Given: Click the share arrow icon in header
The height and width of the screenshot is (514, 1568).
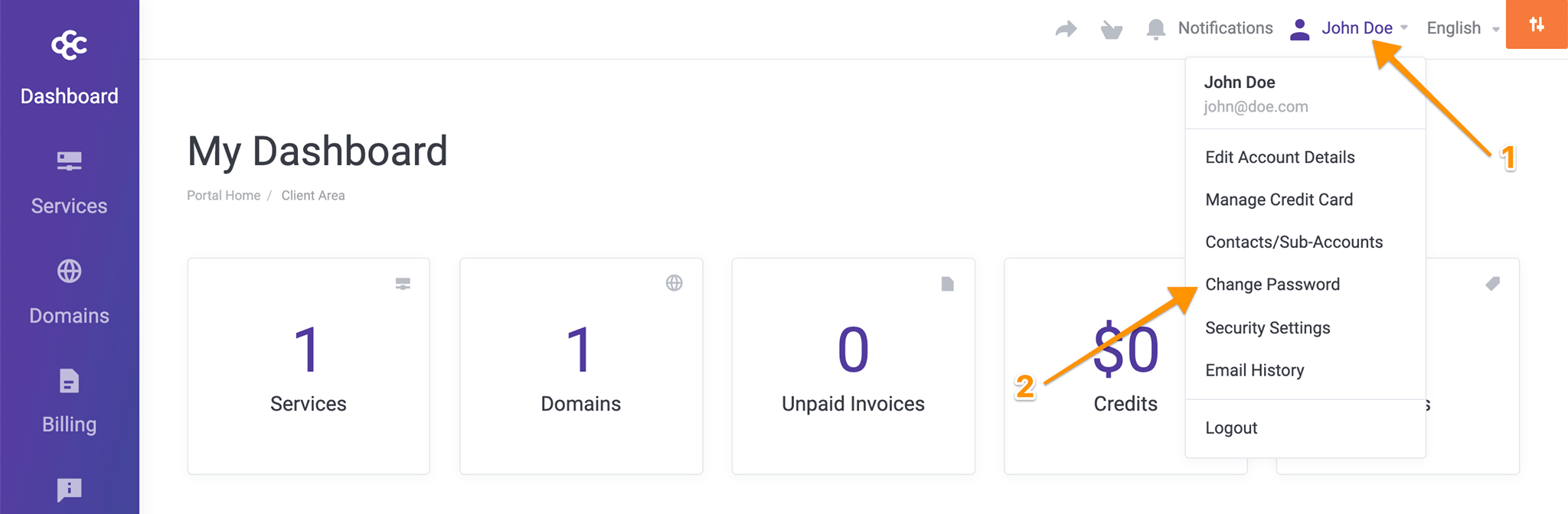Looking at the screenshot, I should (x=1066, y=29).
